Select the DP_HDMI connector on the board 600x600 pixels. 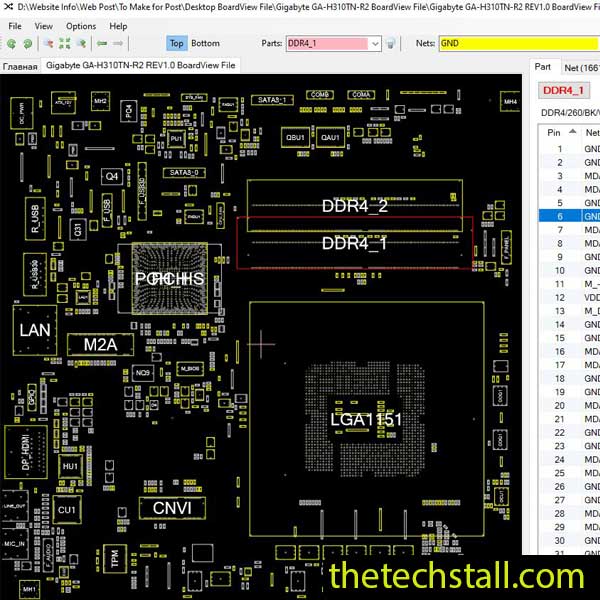[x=26, y=452]
